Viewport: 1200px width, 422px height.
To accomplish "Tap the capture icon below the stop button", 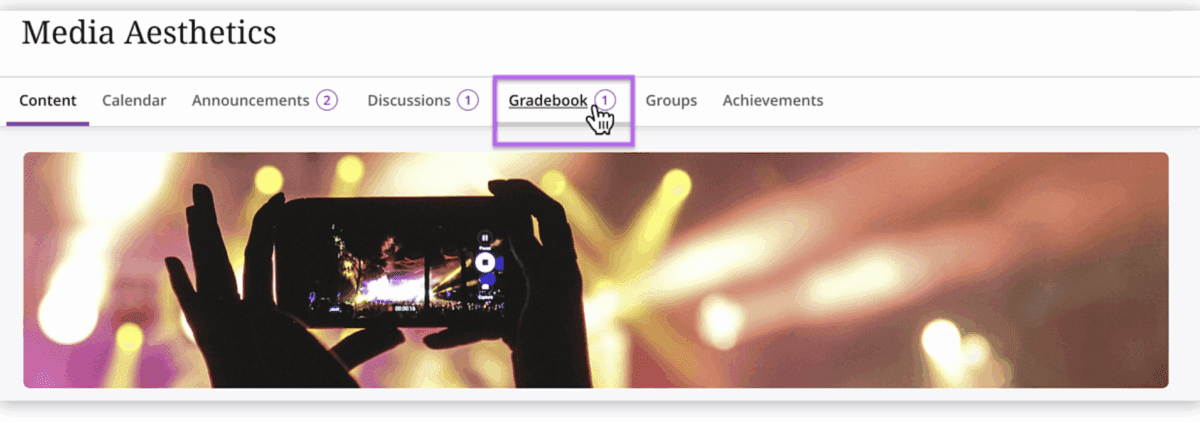I will [485, 287].
